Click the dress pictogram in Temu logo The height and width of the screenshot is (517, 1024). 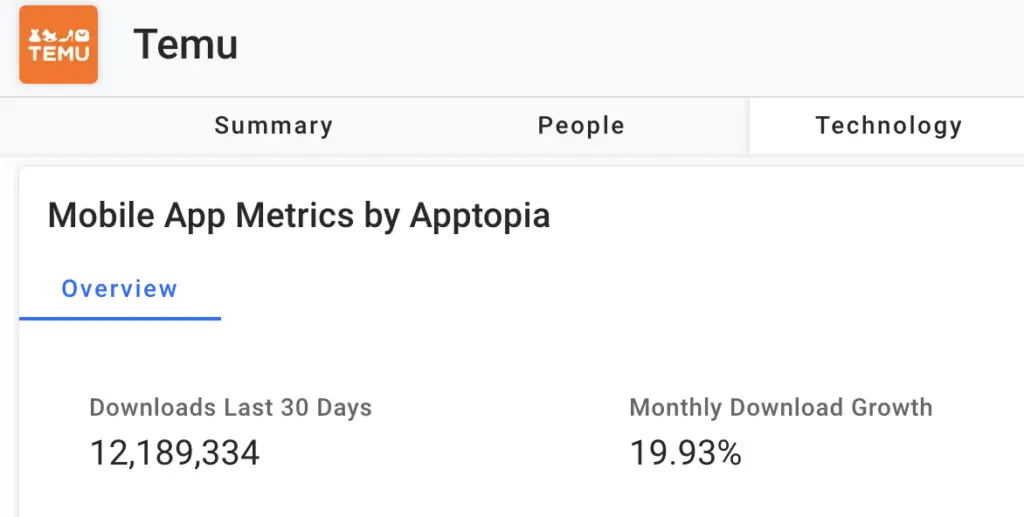[36, 35]
